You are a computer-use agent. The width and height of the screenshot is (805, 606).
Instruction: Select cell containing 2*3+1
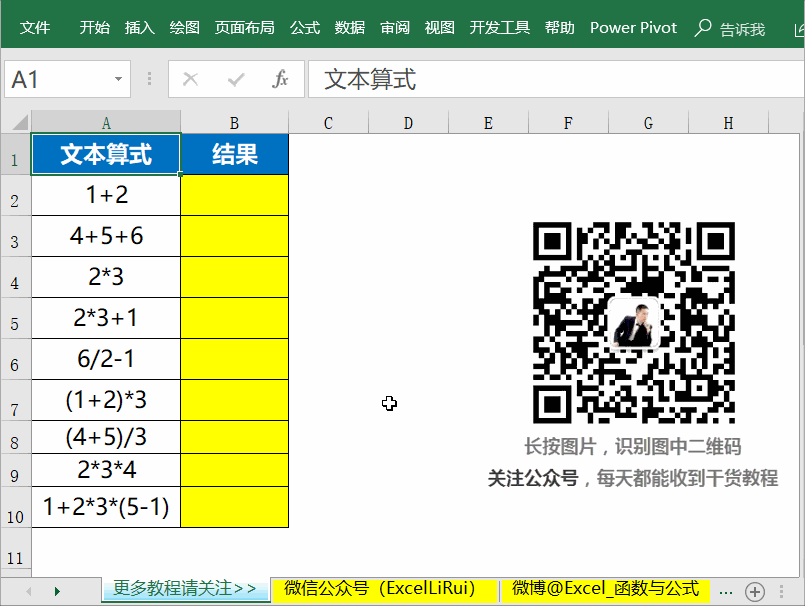point(106,318)
